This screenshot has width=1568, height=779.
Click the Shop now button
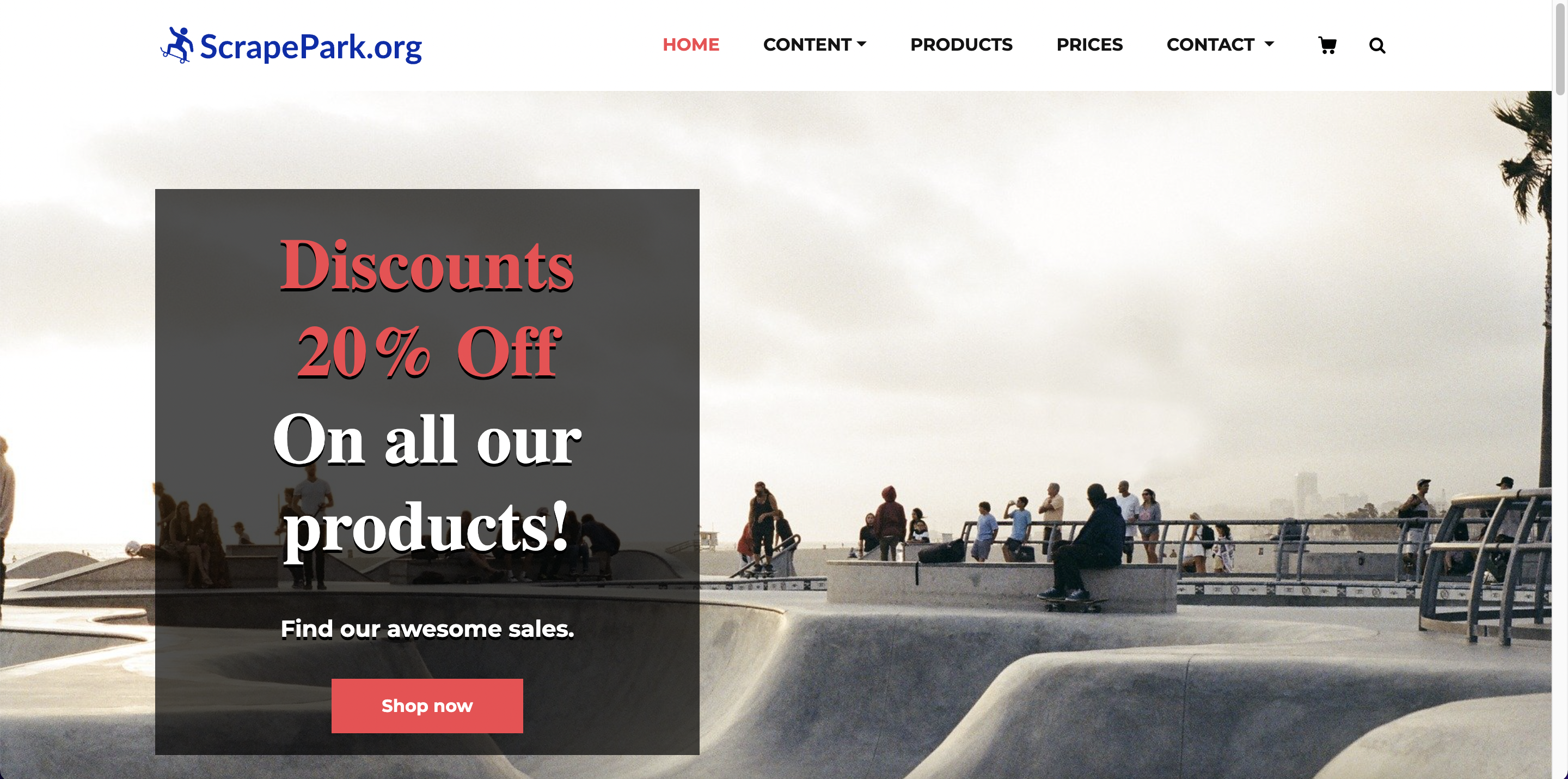pos(427,705)
